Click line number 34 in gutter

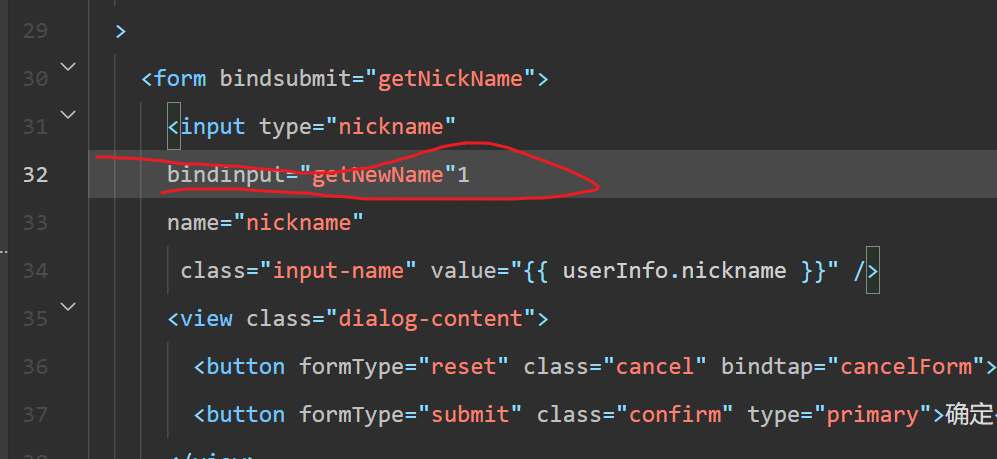[x=35, y=271]
